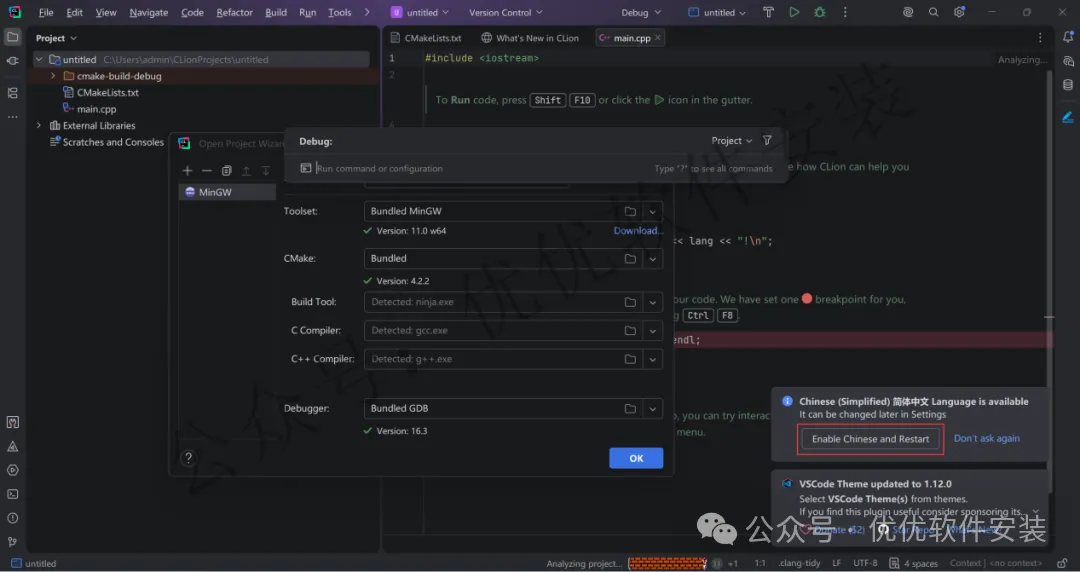Screen dimensions: 1080x572
Task: Click Enable Chinese and Restart
Action: tap(870, 439)
